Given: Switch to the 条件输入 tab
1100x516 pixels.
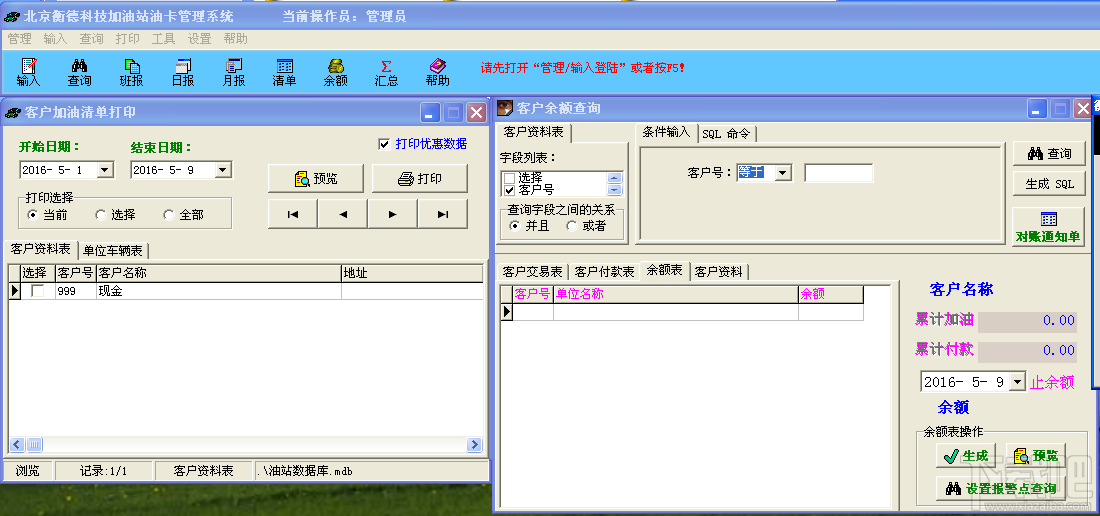Looking at the screenshot, I should pyautogui.click(x=667, y=132).
